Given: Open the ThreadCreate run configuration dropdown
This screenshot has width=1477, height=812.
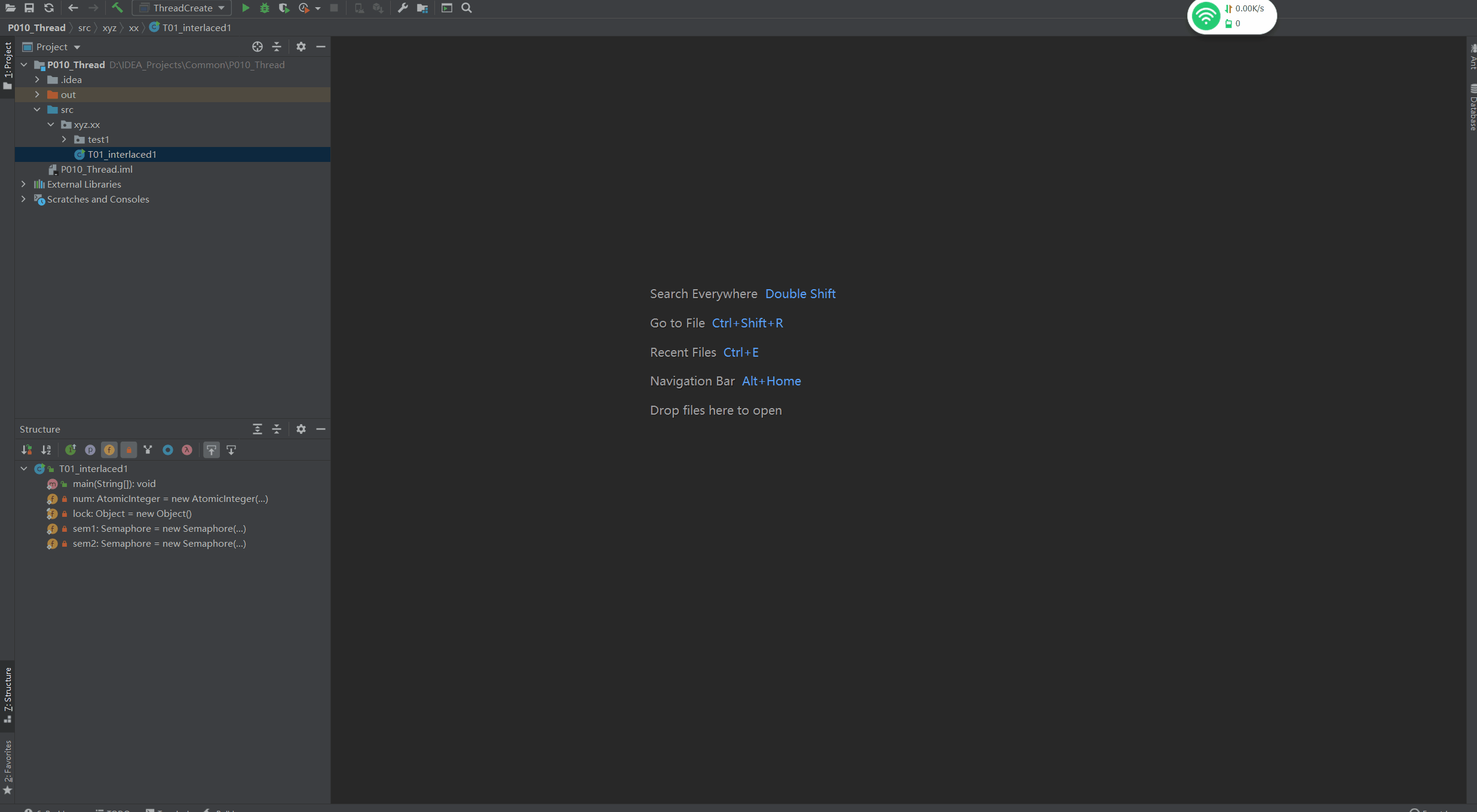Looking at the screenshot, I should [x=220, y=8].
